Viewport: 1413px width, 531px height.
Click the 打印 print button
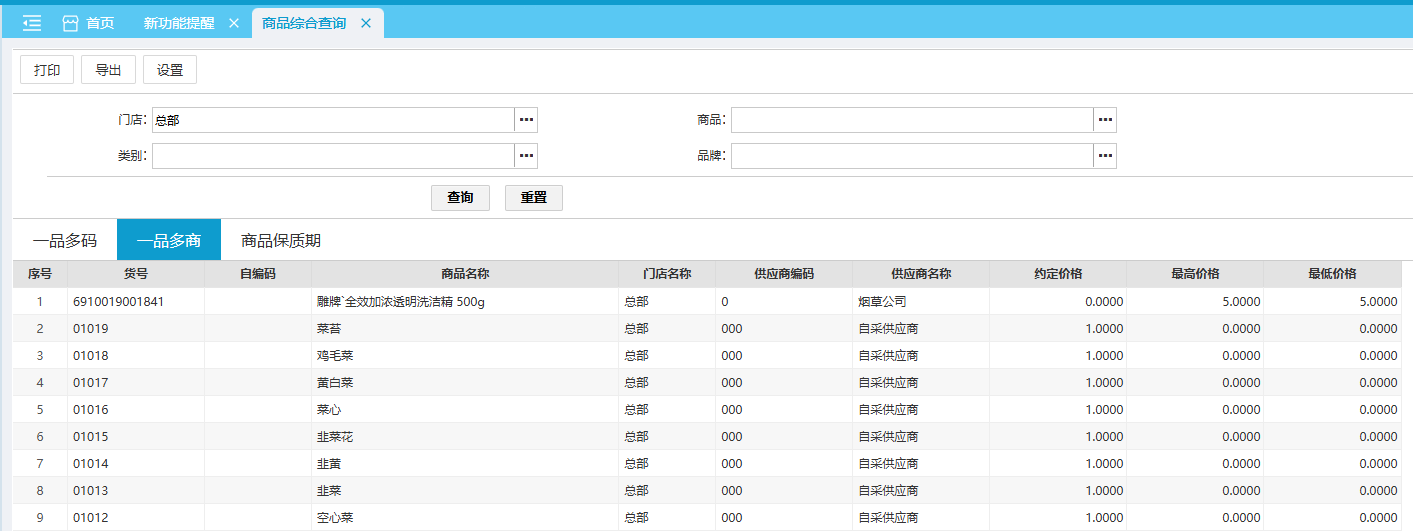click(47, 70)
